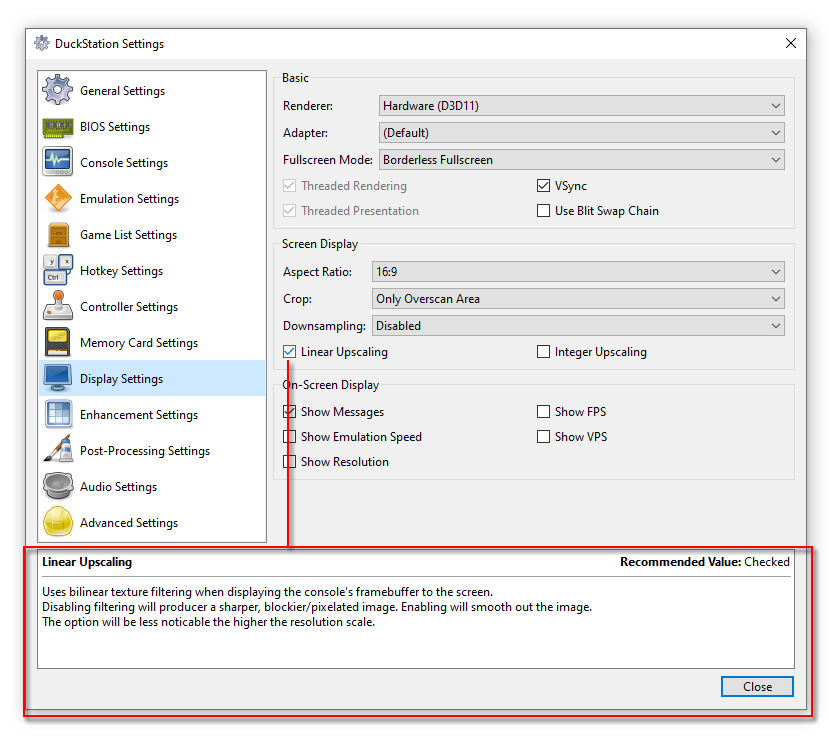The width and height of the screenshot is (829, 741).
Task: Enable Show Resolution
Action: point(289,461)
